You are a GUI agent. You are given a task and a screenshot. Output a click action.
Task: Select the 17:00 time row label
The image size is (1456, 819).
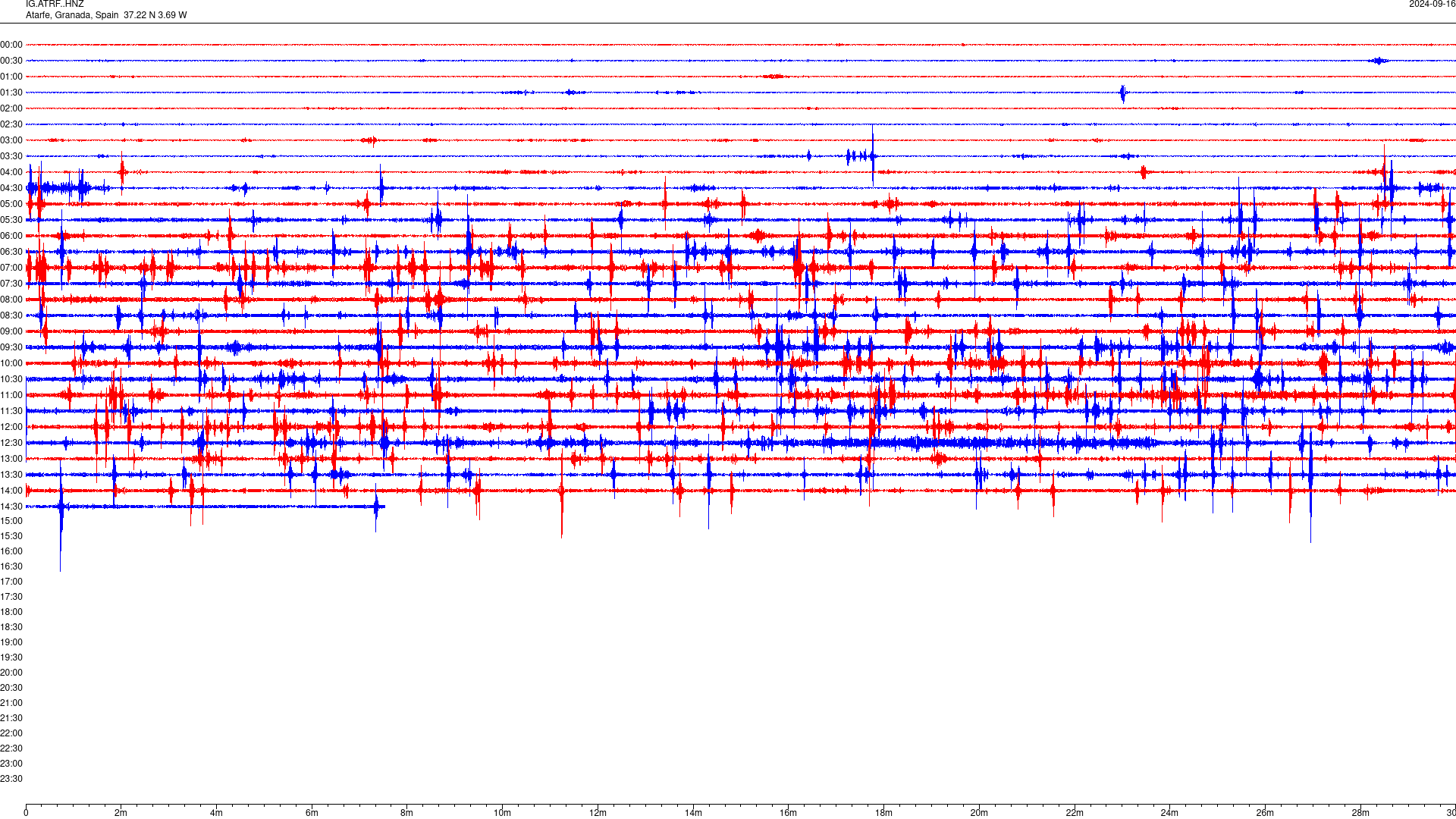click(x=11, y=582)
